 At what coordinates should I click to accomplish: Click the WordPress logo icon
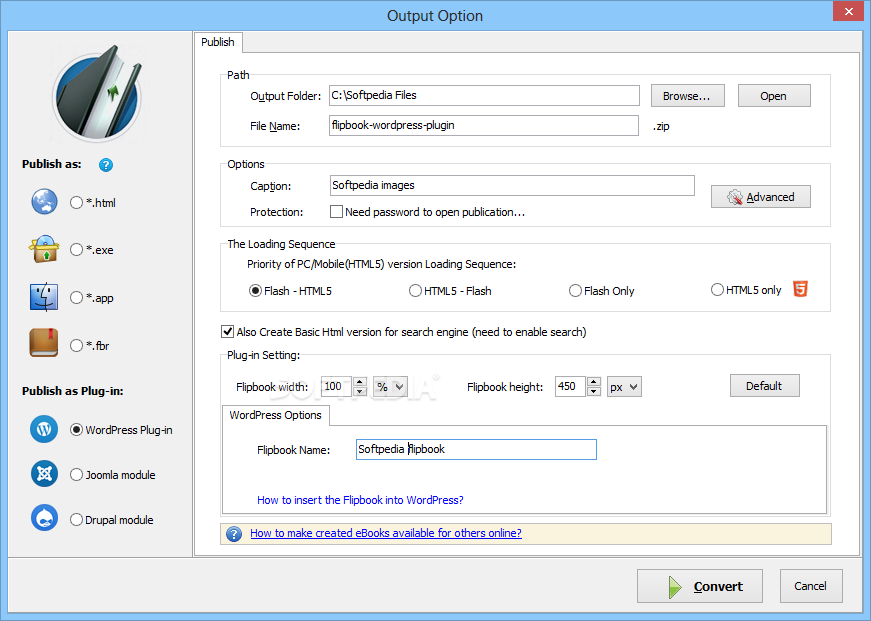click(44, 429)
